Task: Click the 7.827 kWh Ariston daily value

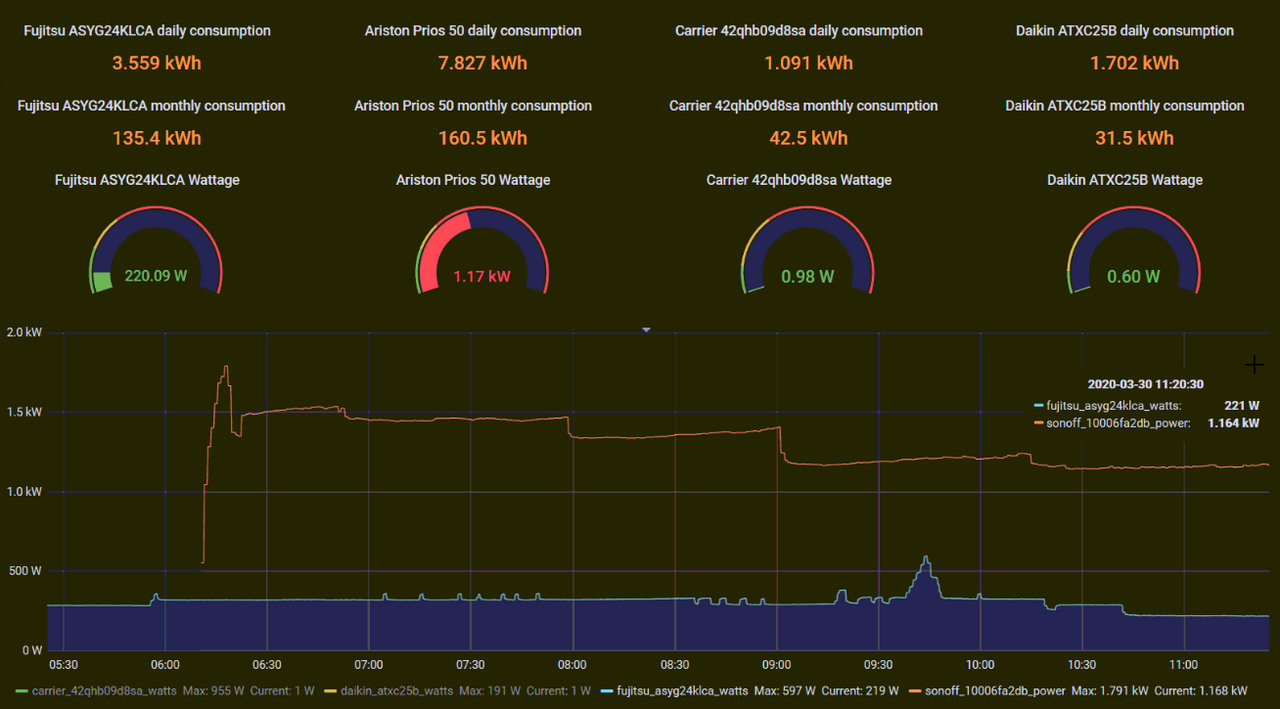Action: [482, 63]
